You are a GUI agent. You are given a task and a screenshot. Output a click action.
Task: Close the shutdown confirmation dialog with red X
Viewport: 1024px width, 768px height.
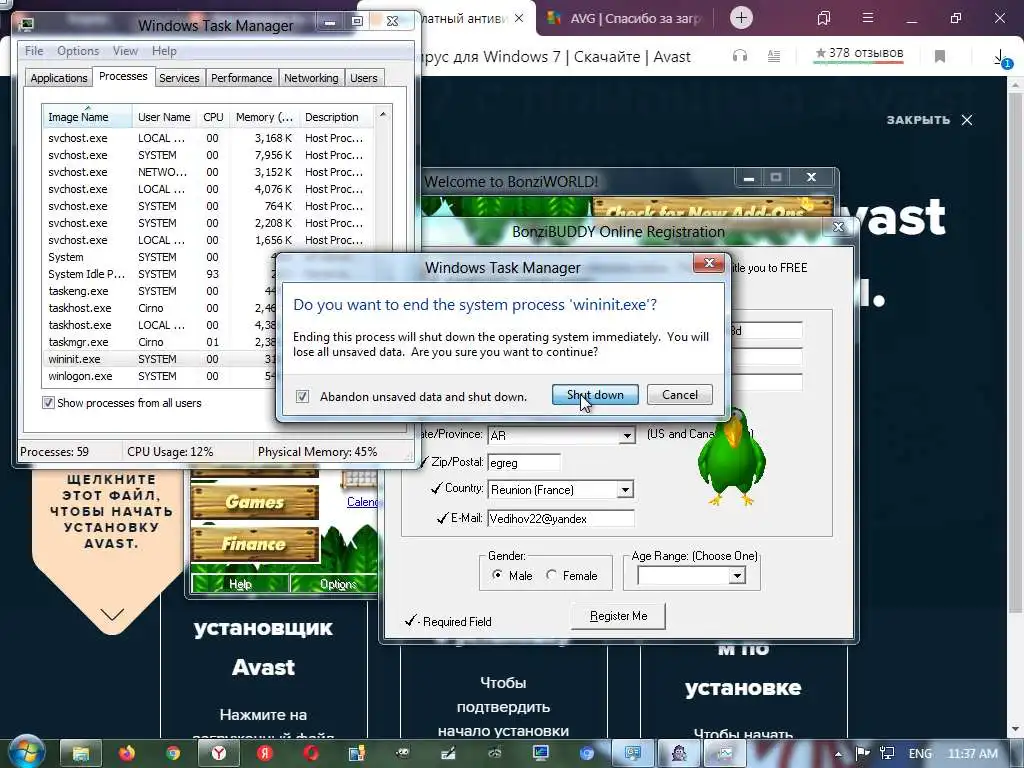[x=709, y=263]
